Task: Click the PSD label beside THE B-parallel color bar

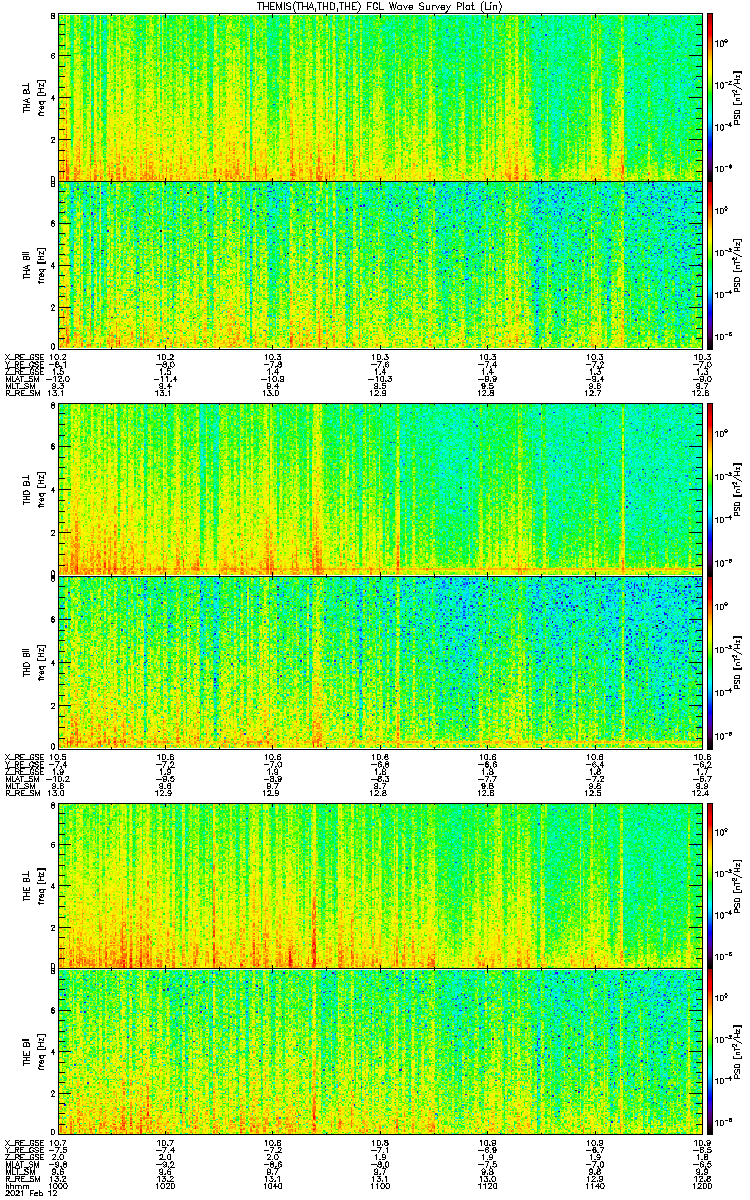Action: coord(736,1053)
